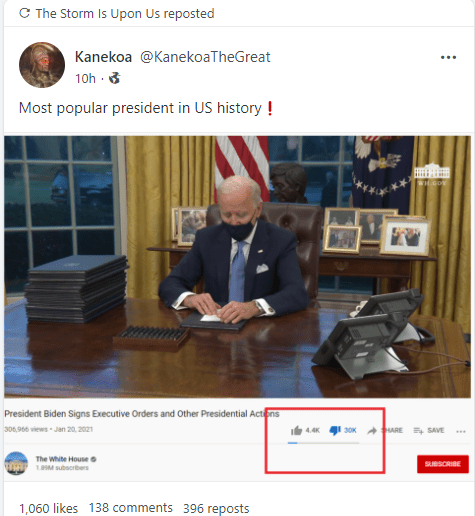View the 1,060 likes list

[49, 508]
